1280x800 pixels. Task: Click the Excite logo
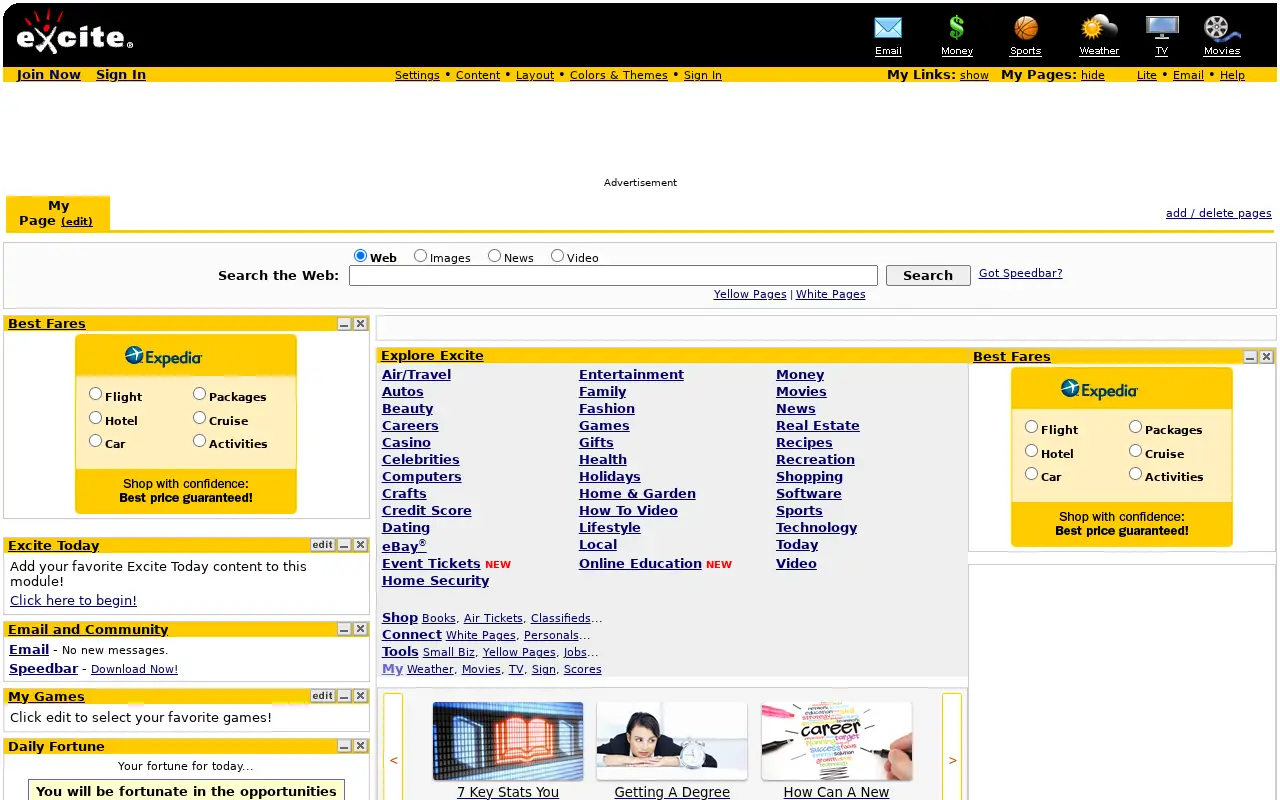pos(74,32)
